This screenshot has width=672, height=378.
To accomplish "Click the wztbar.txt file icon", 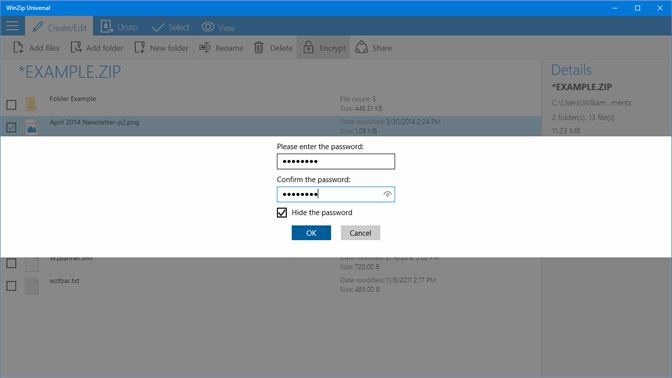I will [31, 285].
